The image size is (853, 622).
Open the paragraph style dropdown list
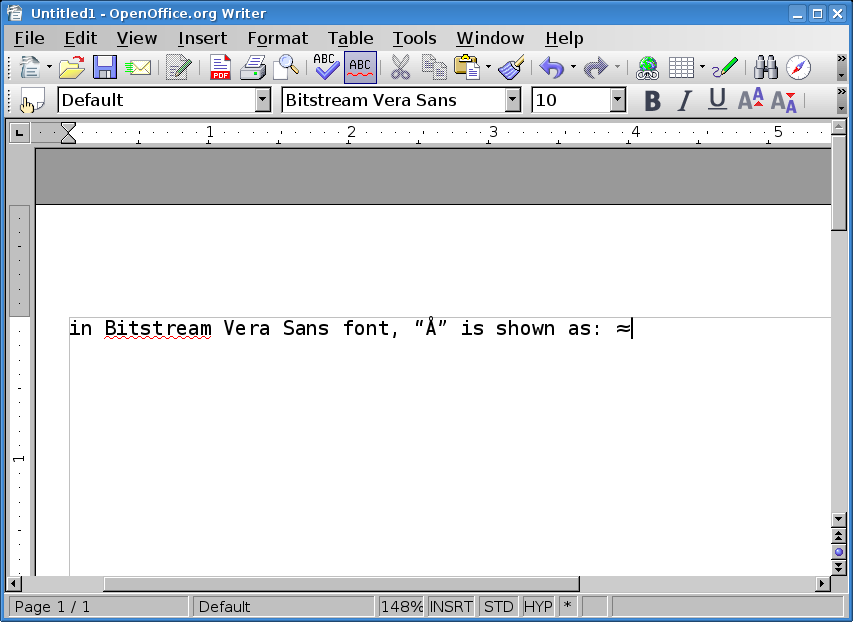pos(263,100)
